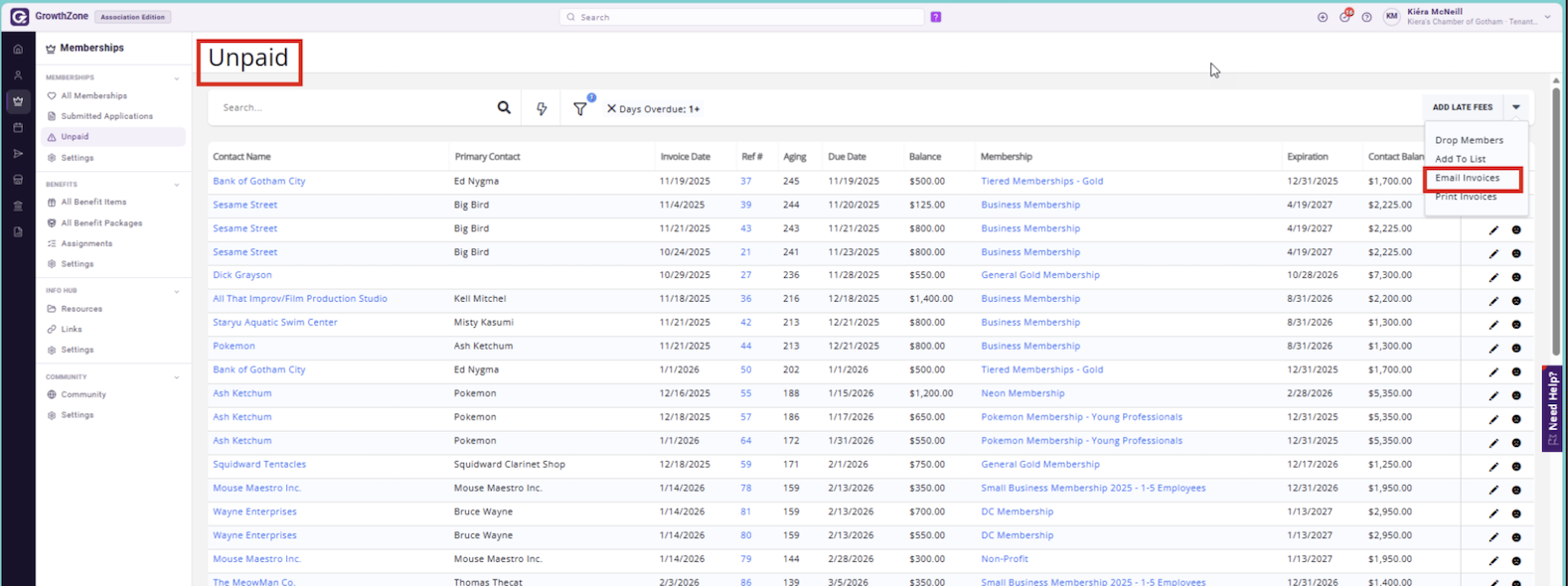Viewport: 1568px width, 586px height.
Task: Open the Need Help side tab
Action: click(1552, 409)
